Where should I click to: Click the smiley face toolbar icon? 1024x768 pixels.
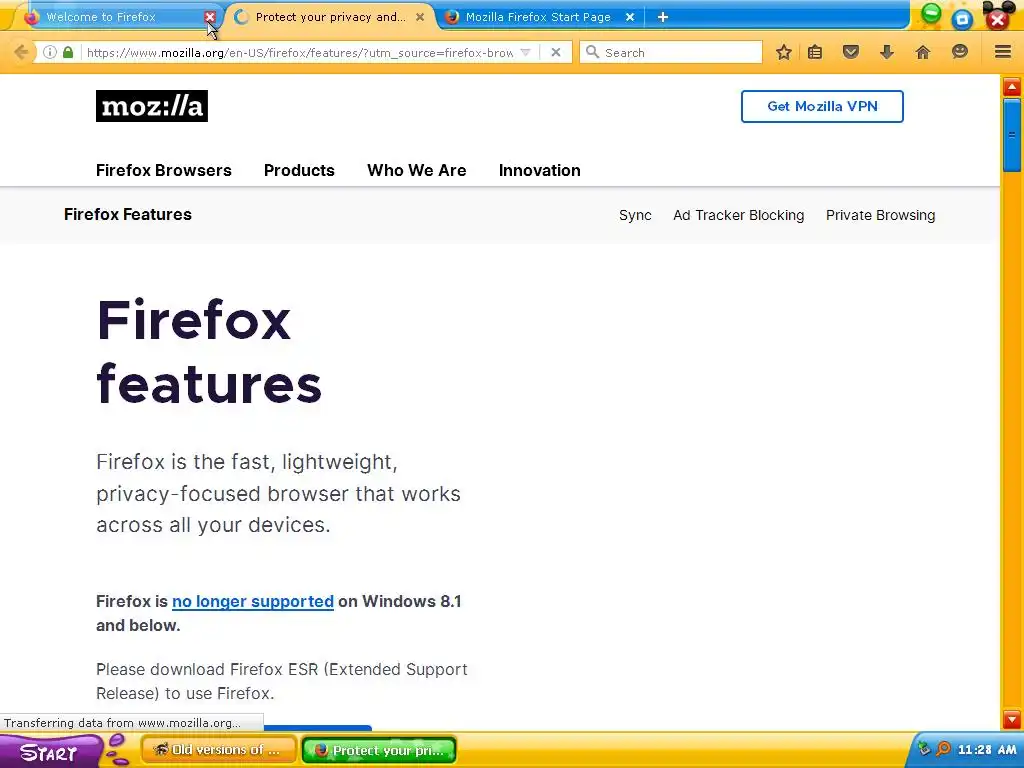pos(959,52)
